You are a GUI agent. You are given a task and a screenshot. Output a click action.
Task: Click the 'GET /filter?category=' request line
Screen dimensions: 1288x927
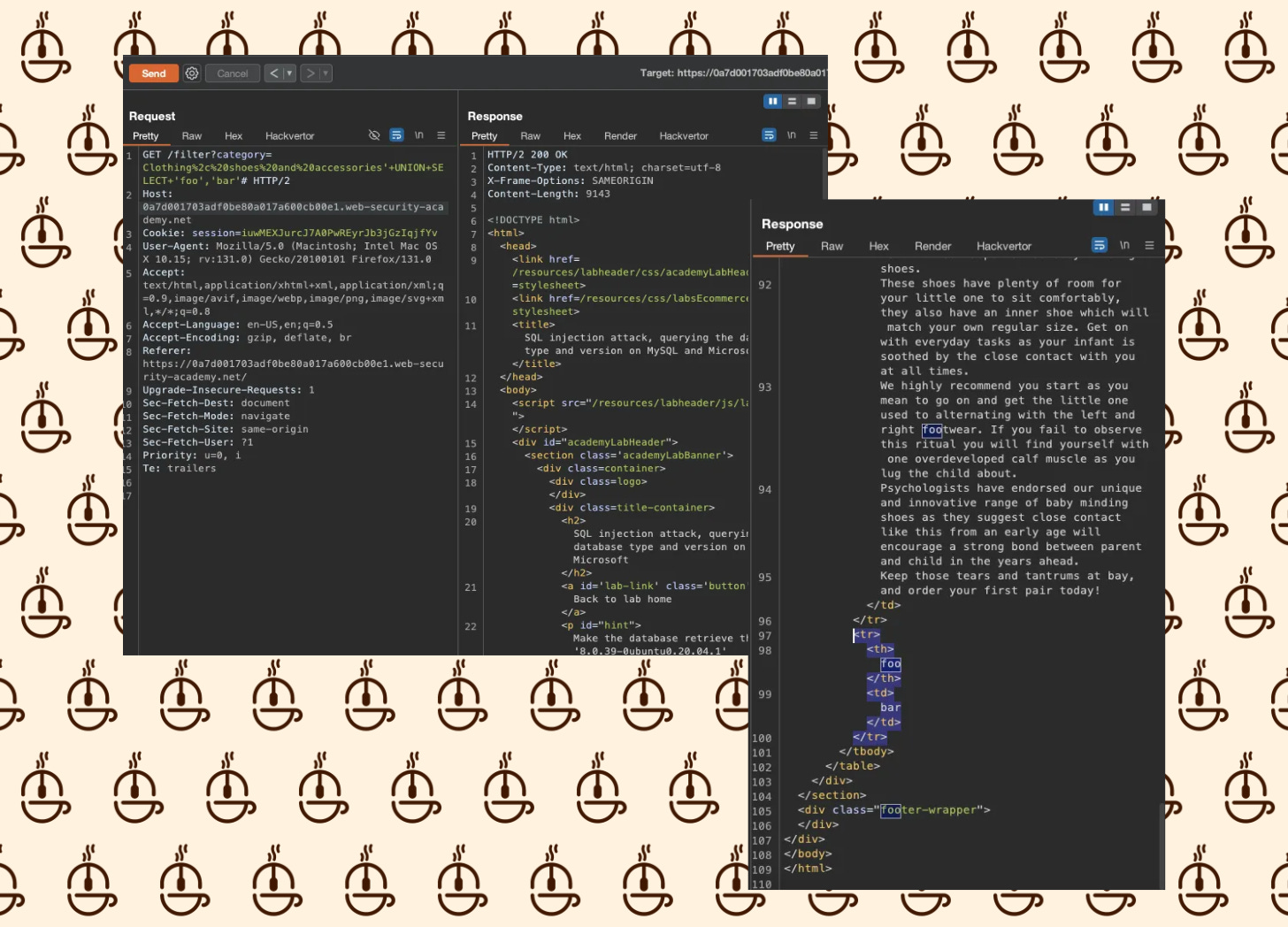208,155
